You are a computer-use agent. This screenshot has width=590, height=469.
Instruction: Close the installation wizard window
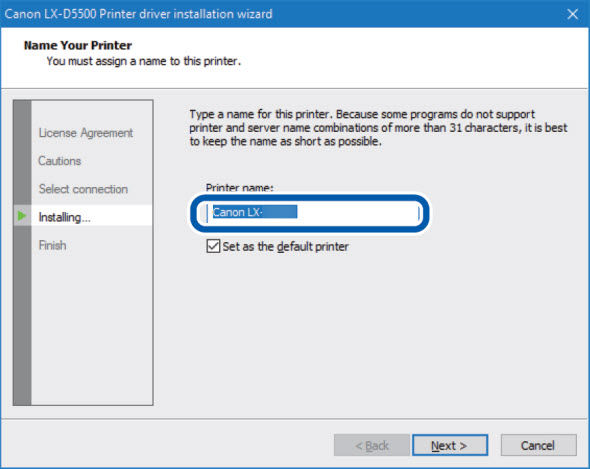pyautogui.click(x=572, y=14)
